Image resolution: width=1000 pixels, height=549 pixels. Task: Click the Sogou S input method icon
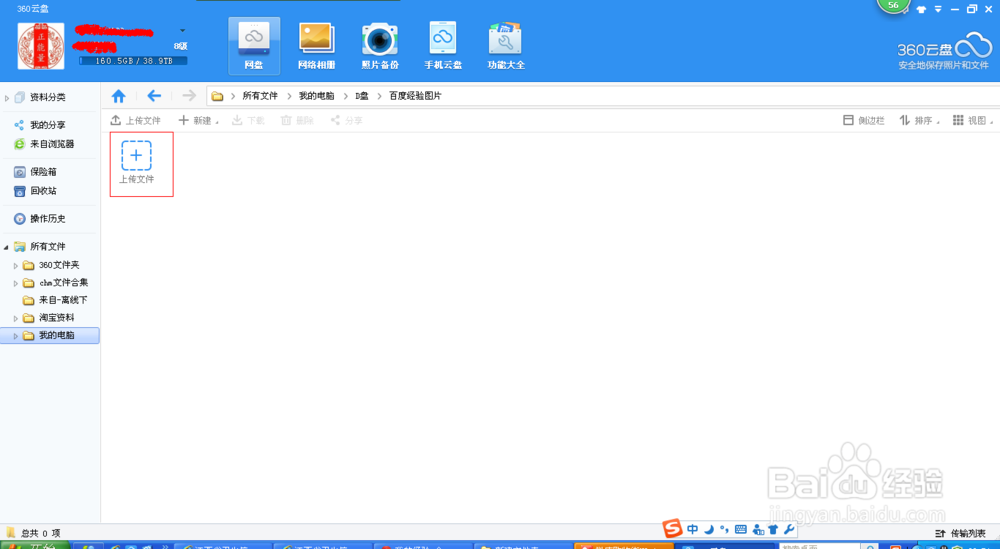click(673, 529)
